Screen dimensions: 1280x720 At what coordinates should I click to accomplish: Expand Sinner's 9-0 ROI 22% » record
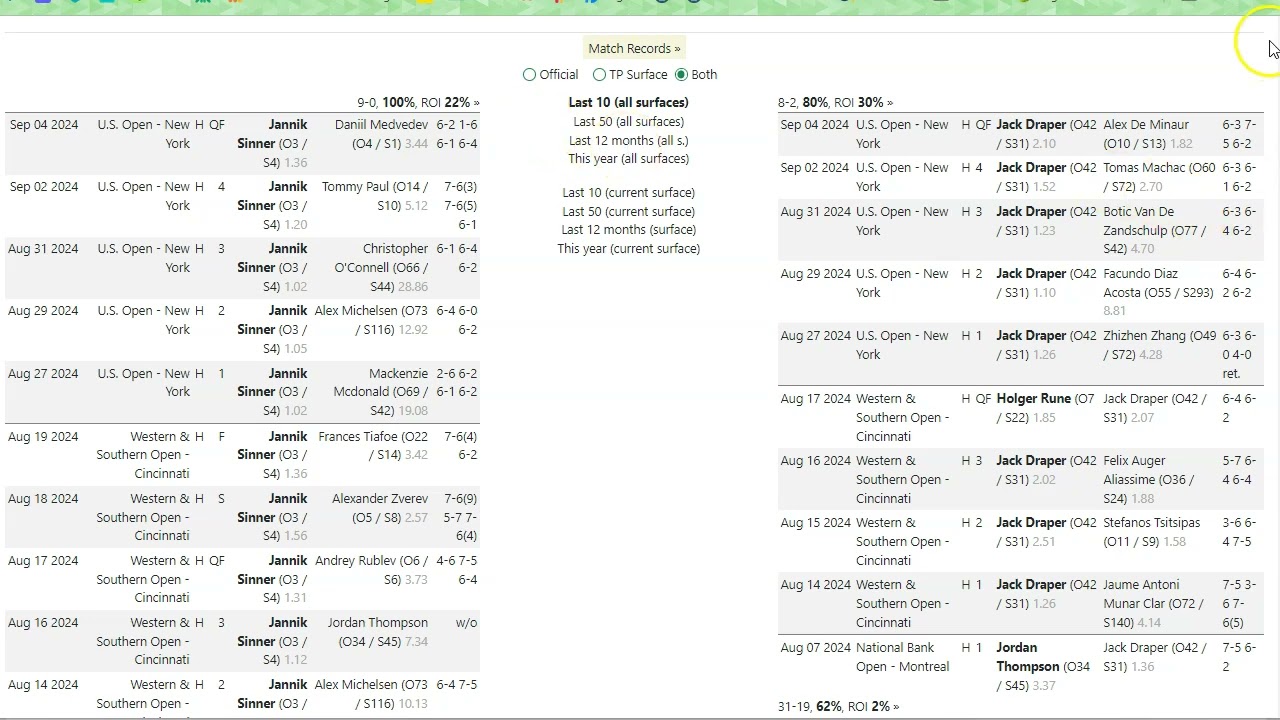pos(418,103)
